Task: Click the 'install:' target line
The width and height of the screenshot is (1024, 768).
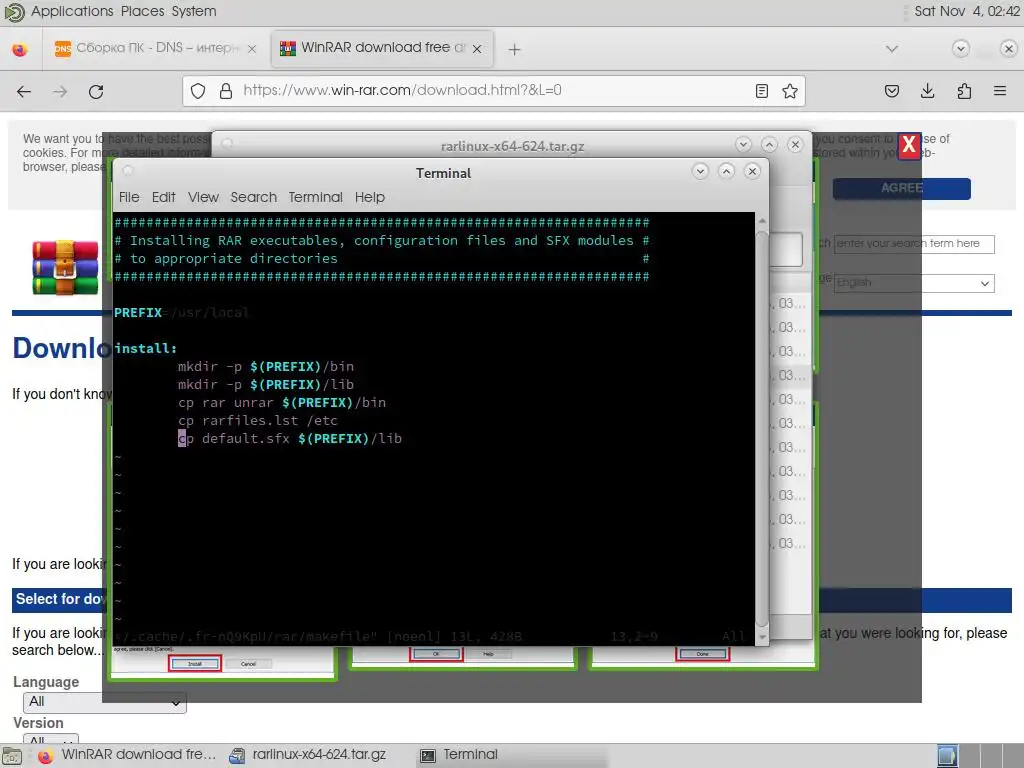Action: click(x=146, y=349)
